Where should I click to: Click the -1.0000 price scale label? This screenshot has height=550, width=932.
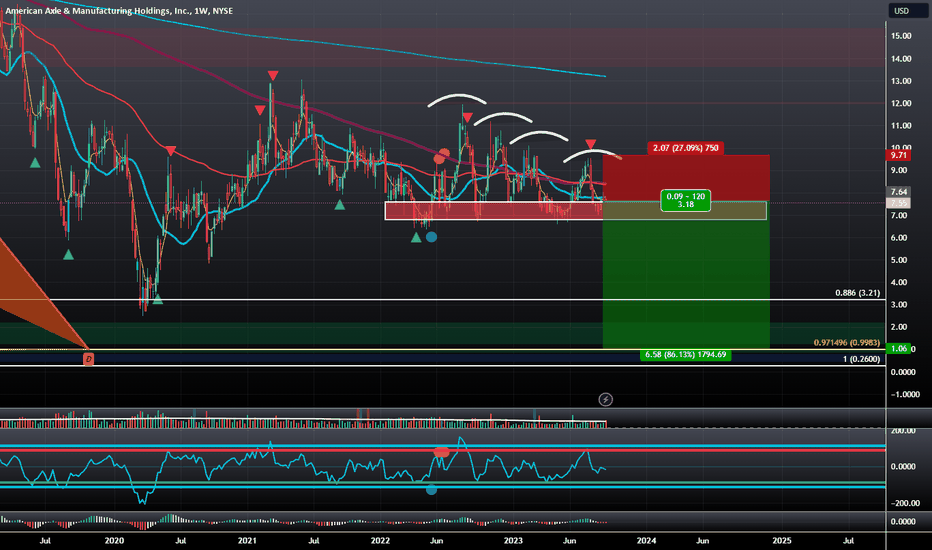tap(903, 394)
